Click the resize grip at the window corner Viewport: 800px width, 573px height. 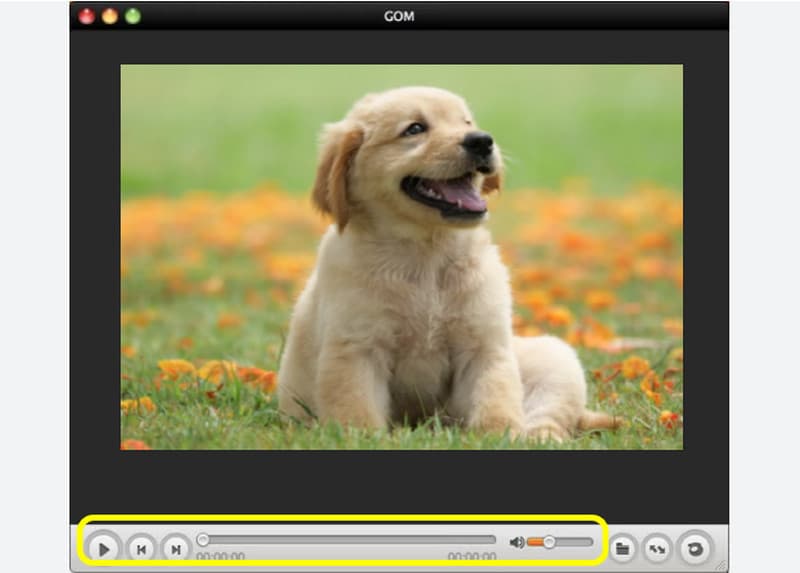click(722, 566)
